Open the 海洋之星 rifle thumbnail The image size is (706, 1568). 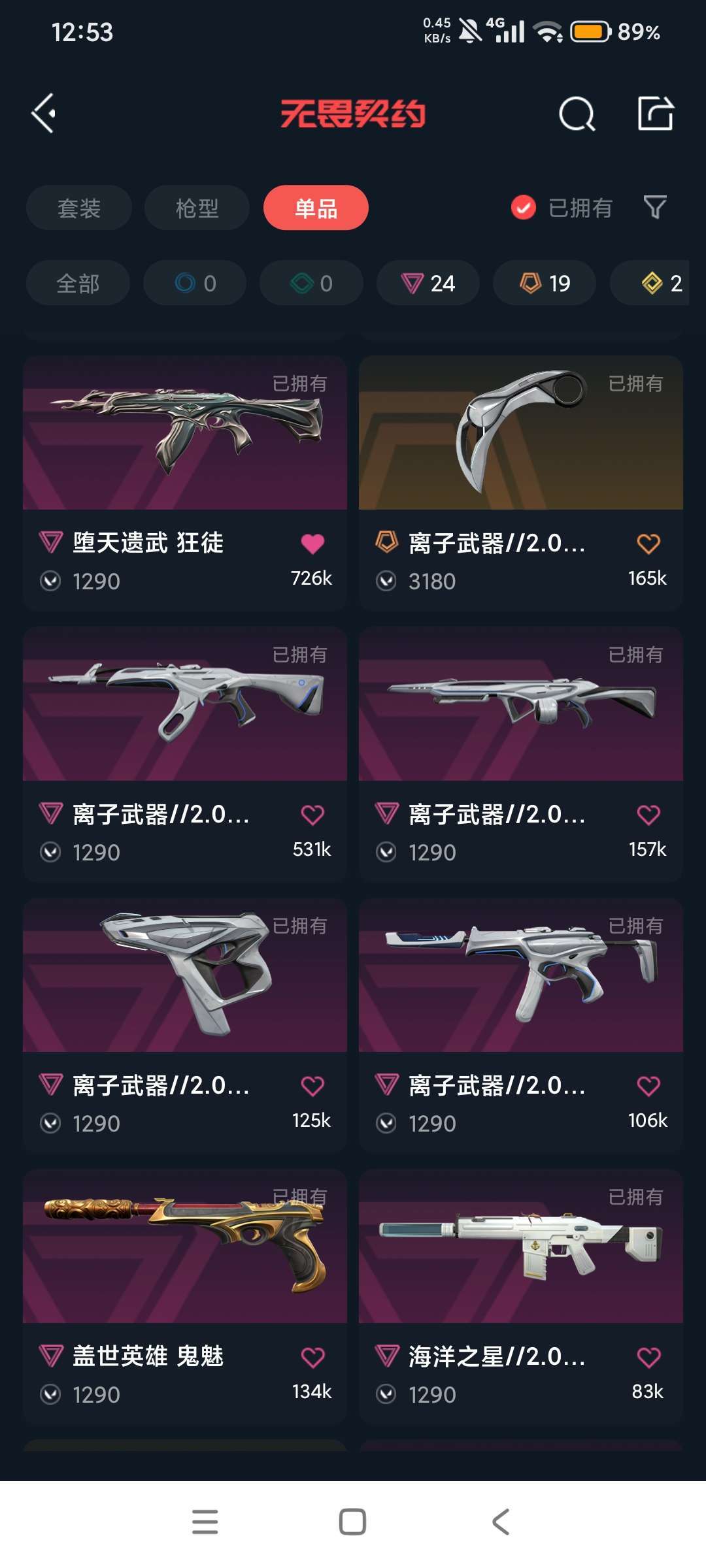pos(521,1246)
